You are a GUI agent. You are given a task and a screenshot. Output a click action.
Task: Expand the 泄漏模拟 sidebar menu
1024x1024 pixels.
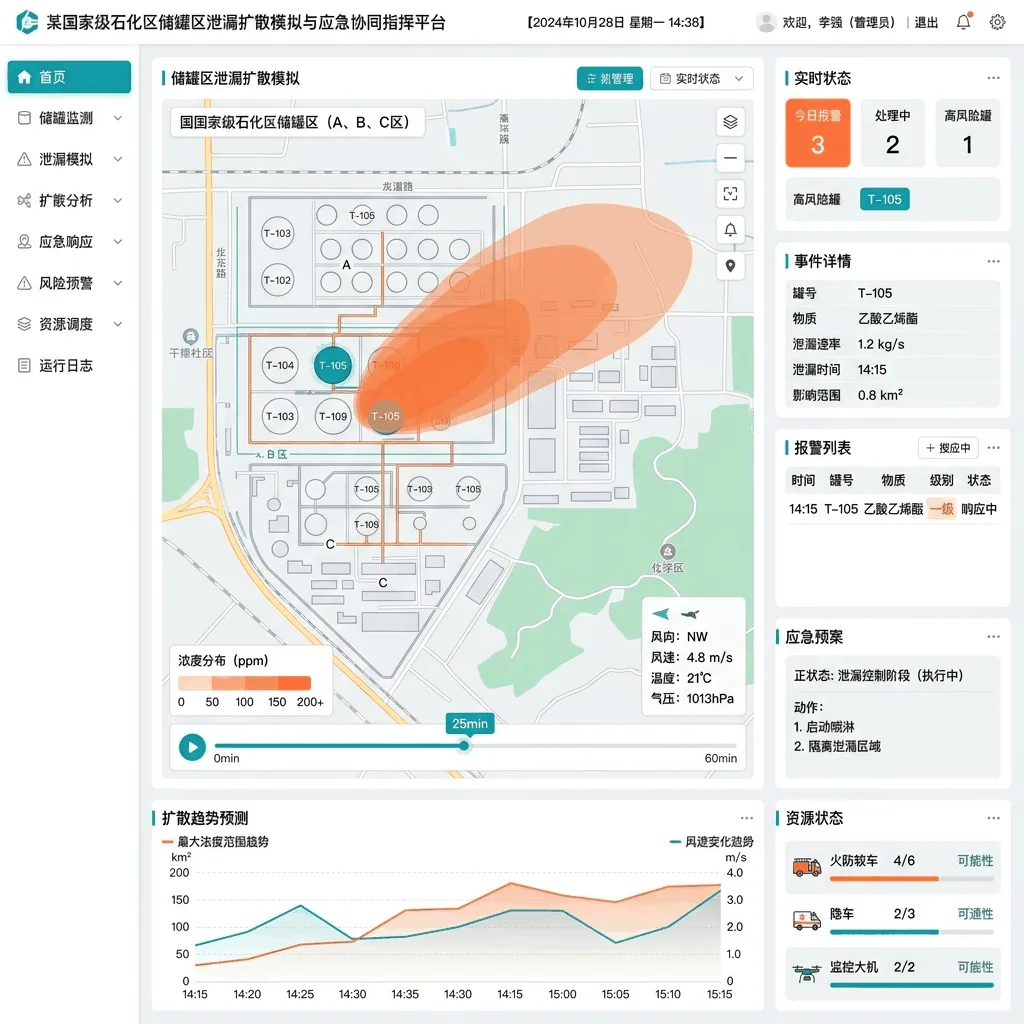[x=69, y=159]
